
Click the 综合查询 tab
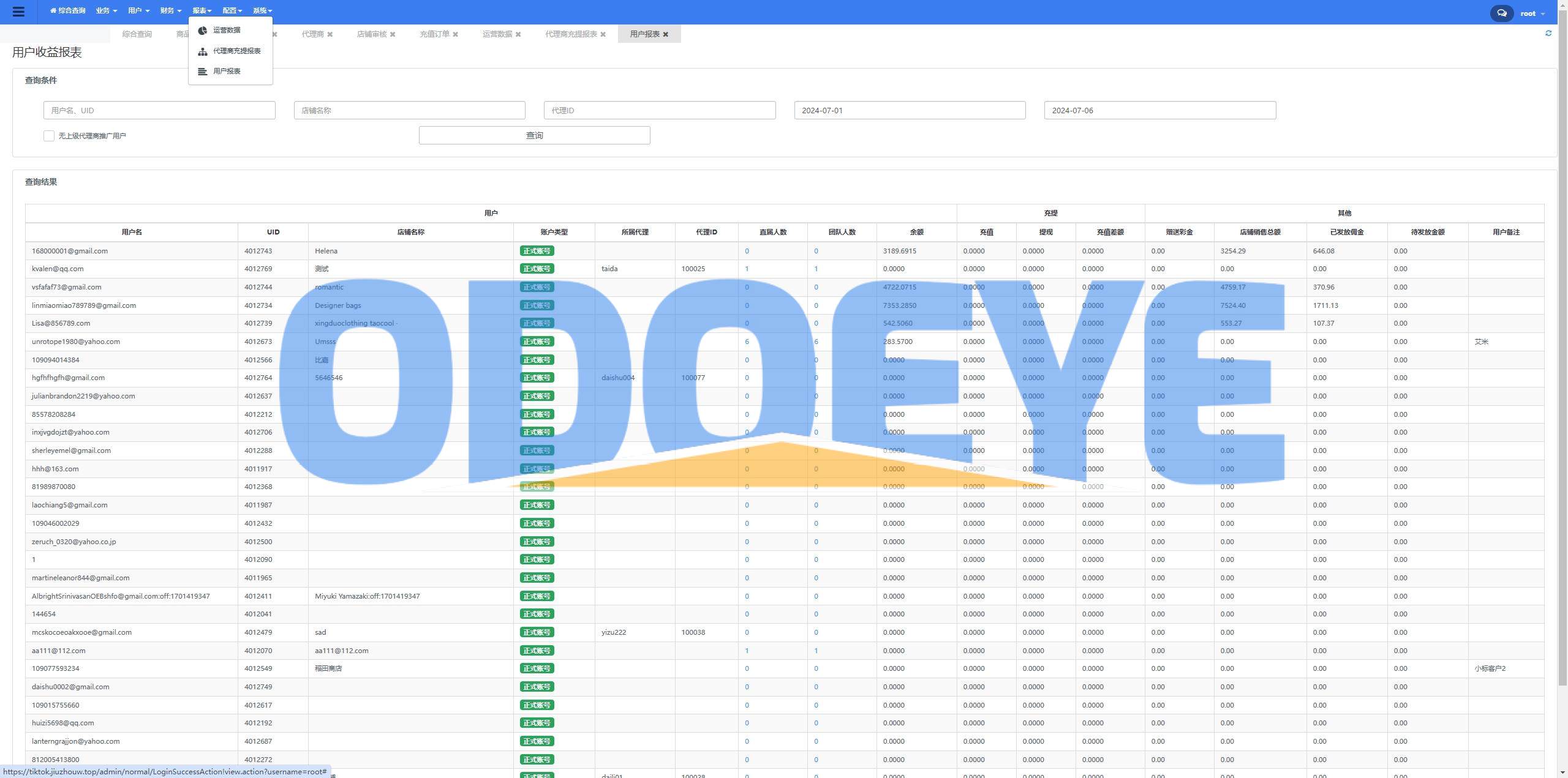click(137, 34)
